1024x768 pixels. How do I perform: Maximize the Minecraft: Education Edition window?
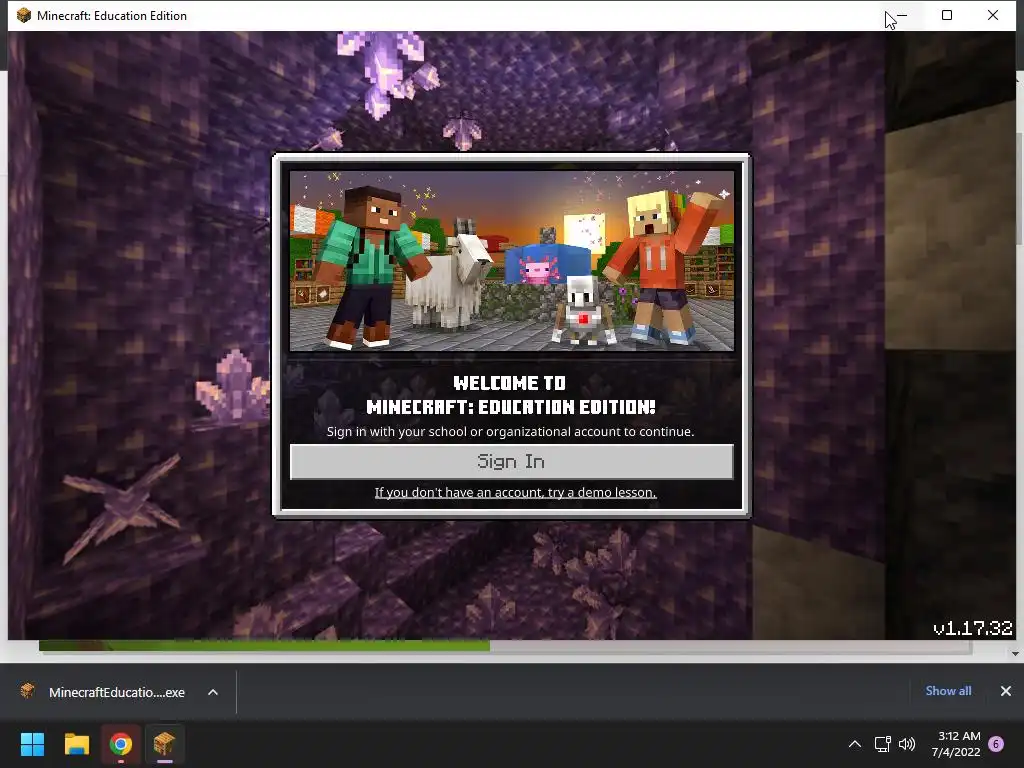tap(947, 16)
